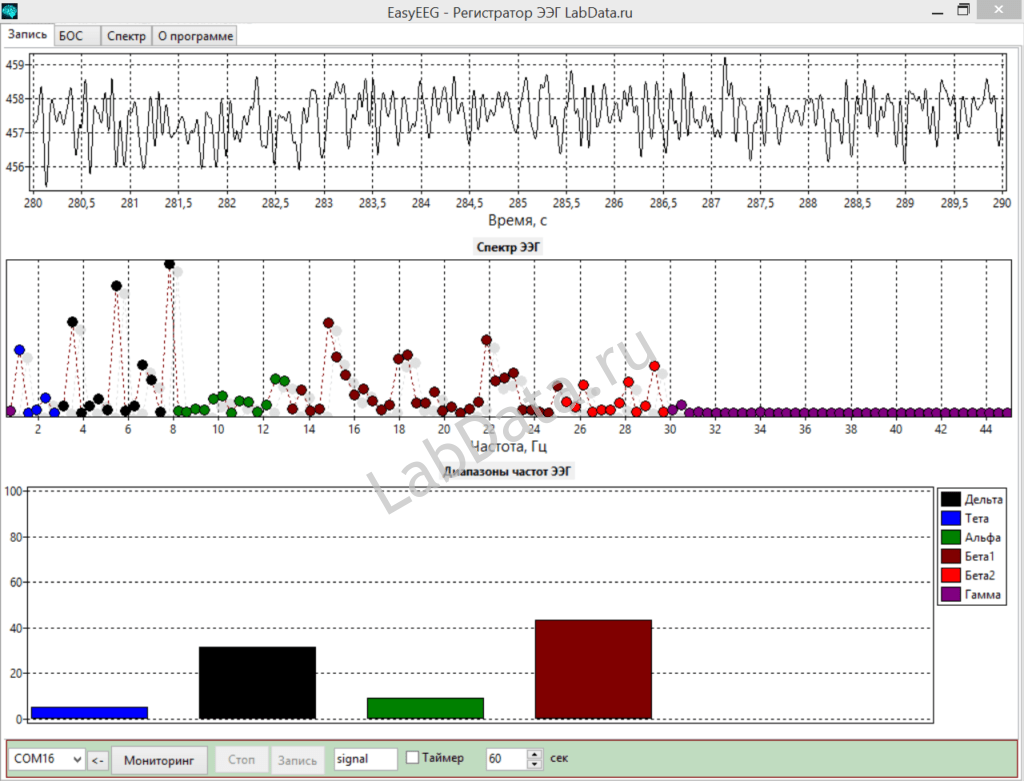Click the bright red Бета2 legend swatch

pyautogui.click(x=951, y=575)
